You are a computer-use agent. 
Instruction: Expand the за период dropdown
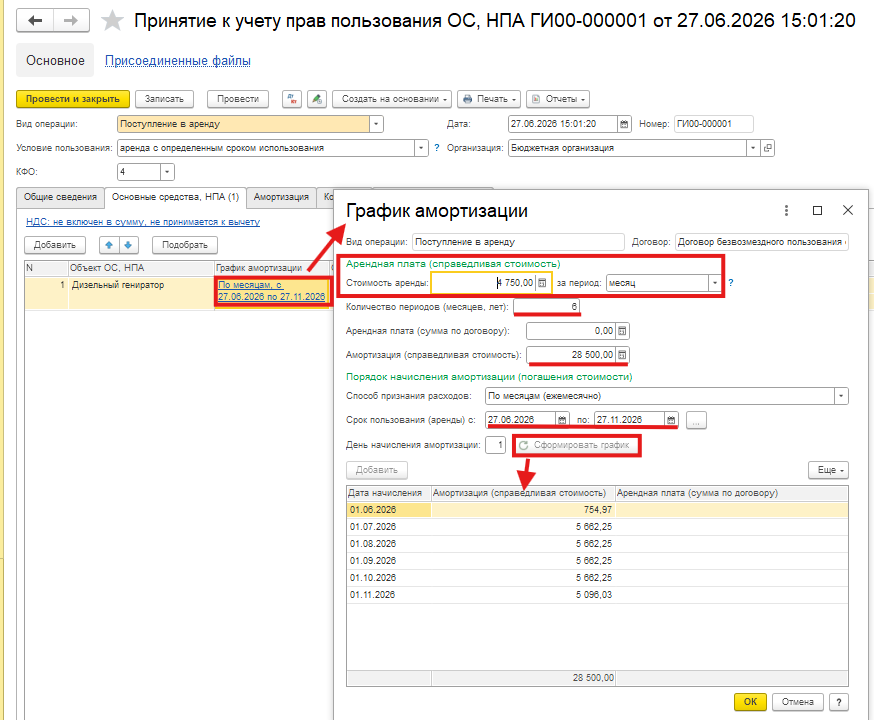point(715,283)
